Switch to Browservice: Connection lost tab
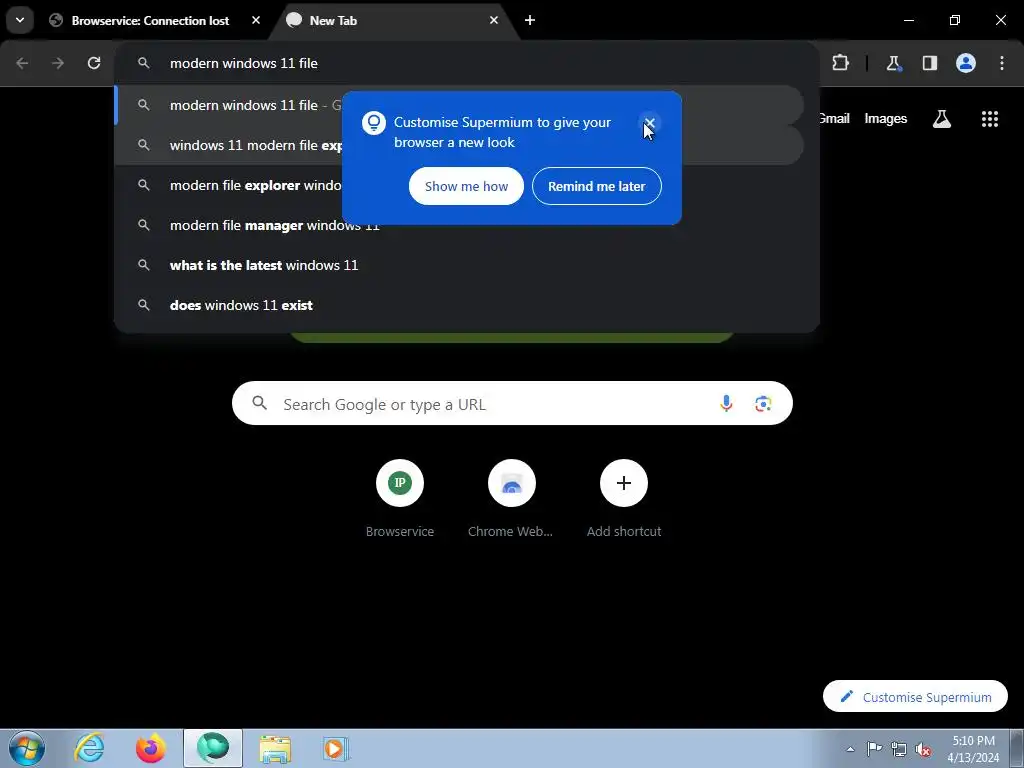This screenshot has width=1024, height=768. (x=150, y=20)
